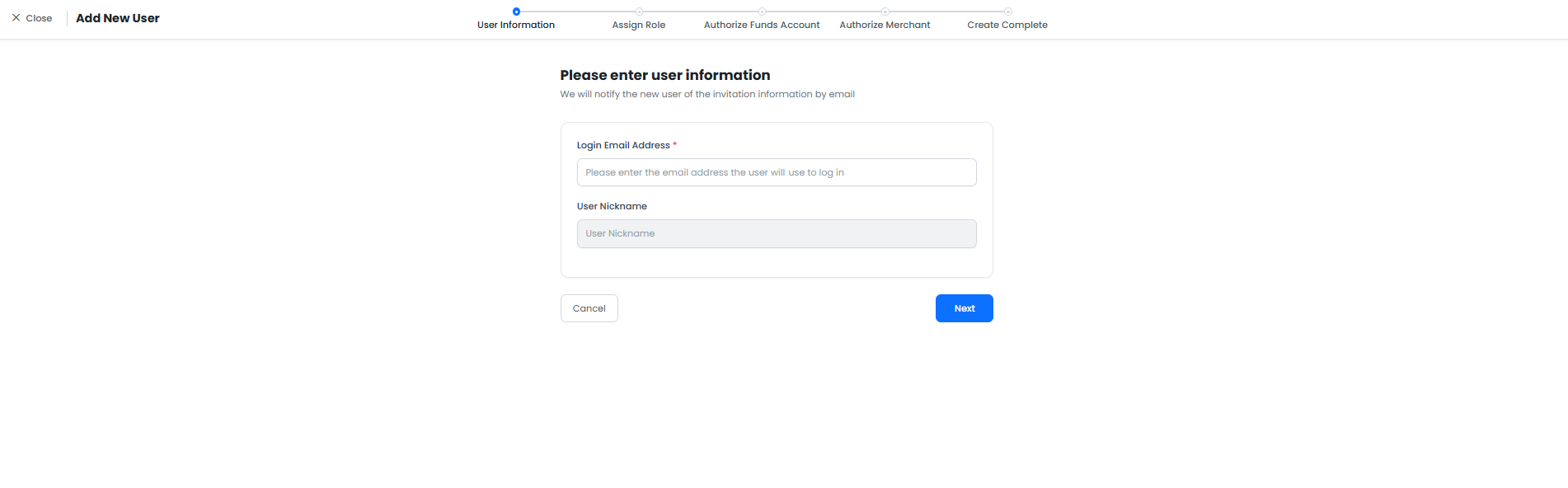Click the Add New User title
1568x488 pixels.
click(118, 18)
